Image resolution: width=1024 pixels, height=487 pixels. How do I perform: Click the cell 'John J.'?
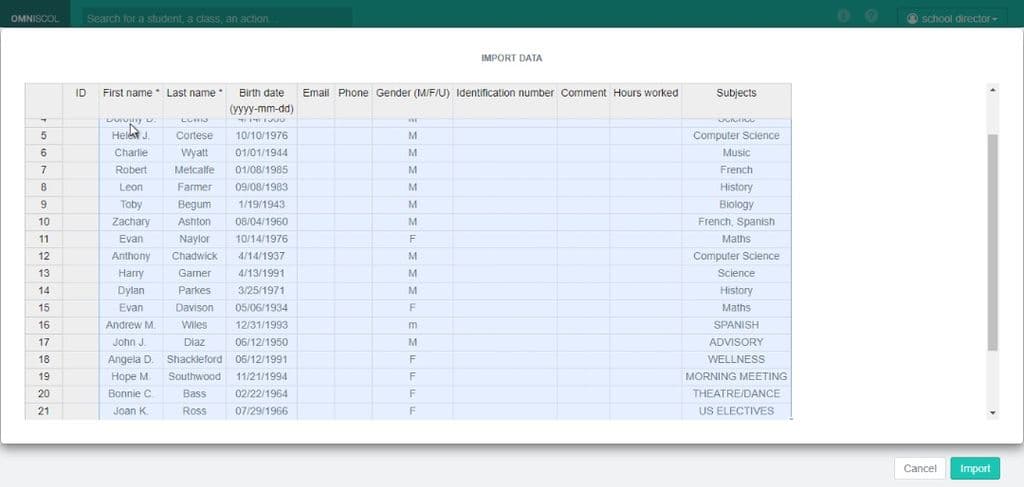[131, 342]
